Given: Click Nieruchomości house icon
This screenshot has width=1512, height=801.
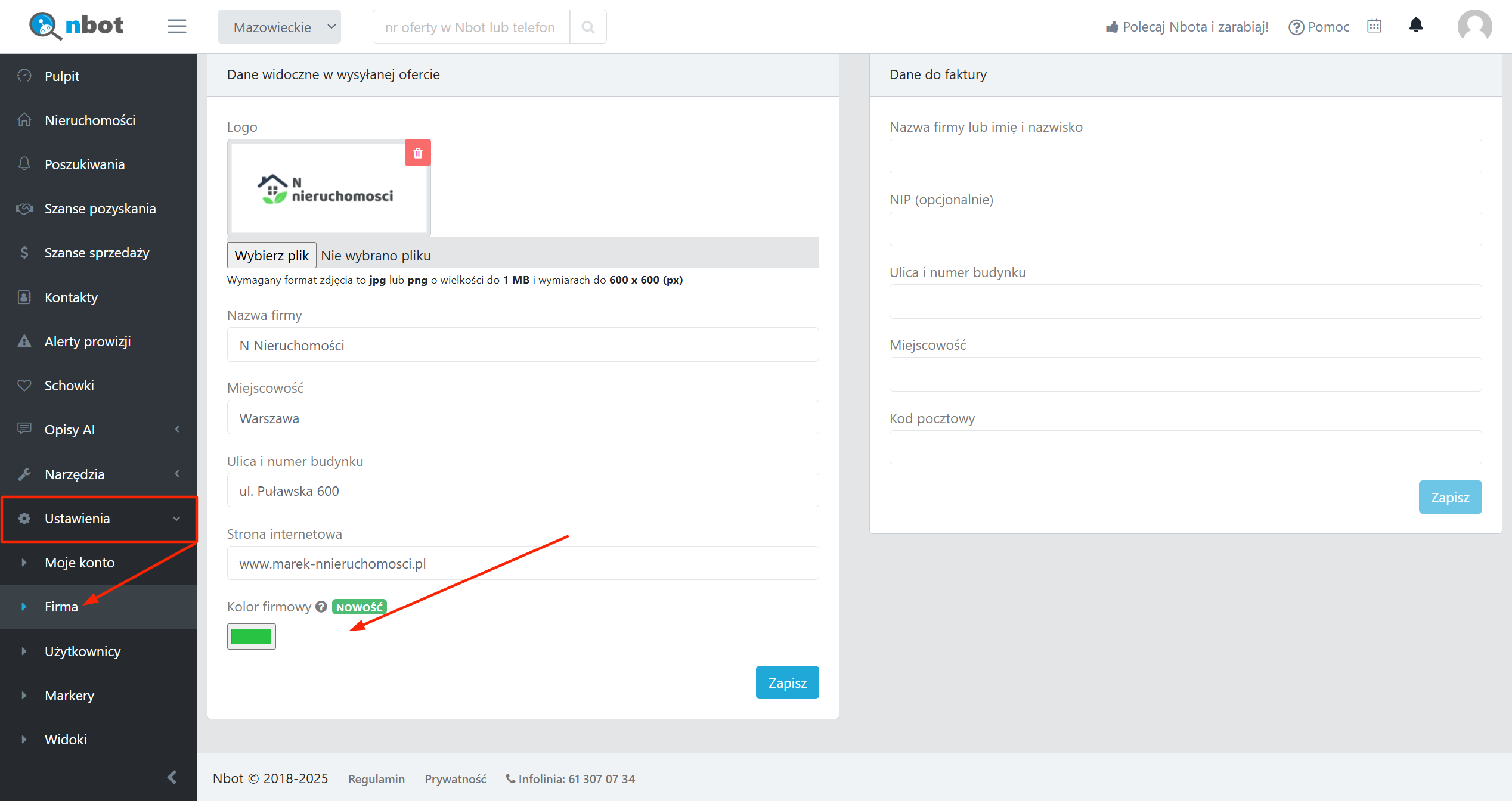Looking at the screenshot, I should click(x=24, y=120).
